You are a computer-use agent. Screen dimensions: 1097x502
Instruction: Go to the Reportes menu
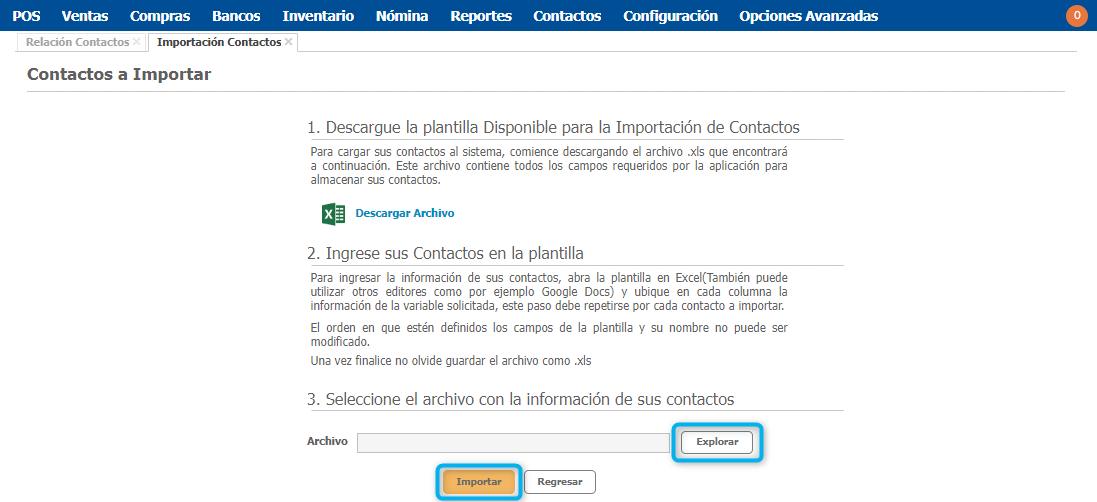481,16
